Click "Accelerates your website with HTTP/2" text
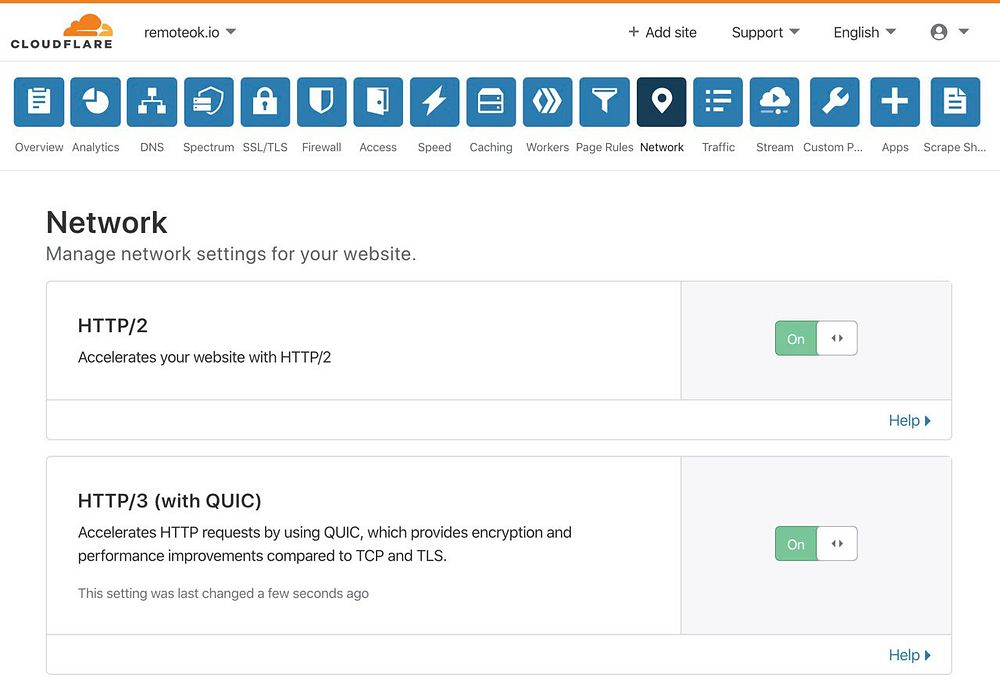Image resolution: width=1000 pixels, height=684 pixels. (x=204, y=358)
